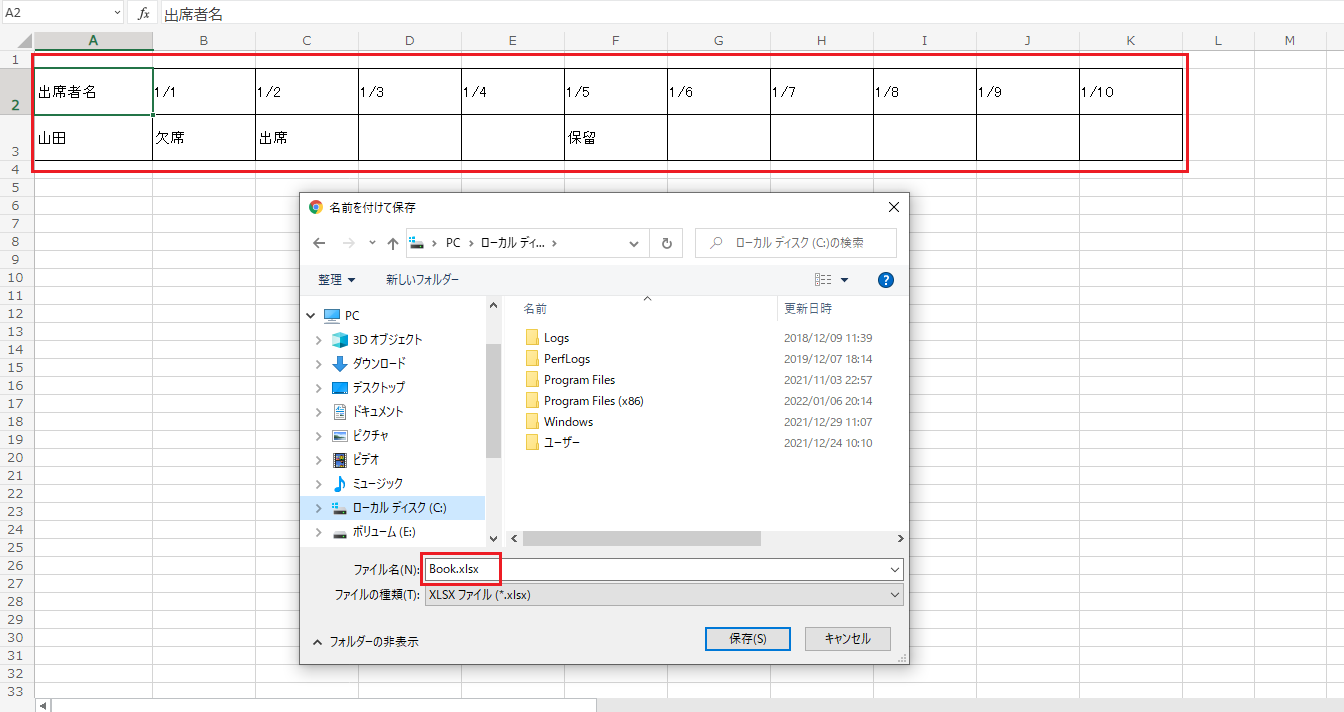This screenshot has height=712, width=1344.
Task: Click the up-one-level arrow icon
Action: (393, 243)
